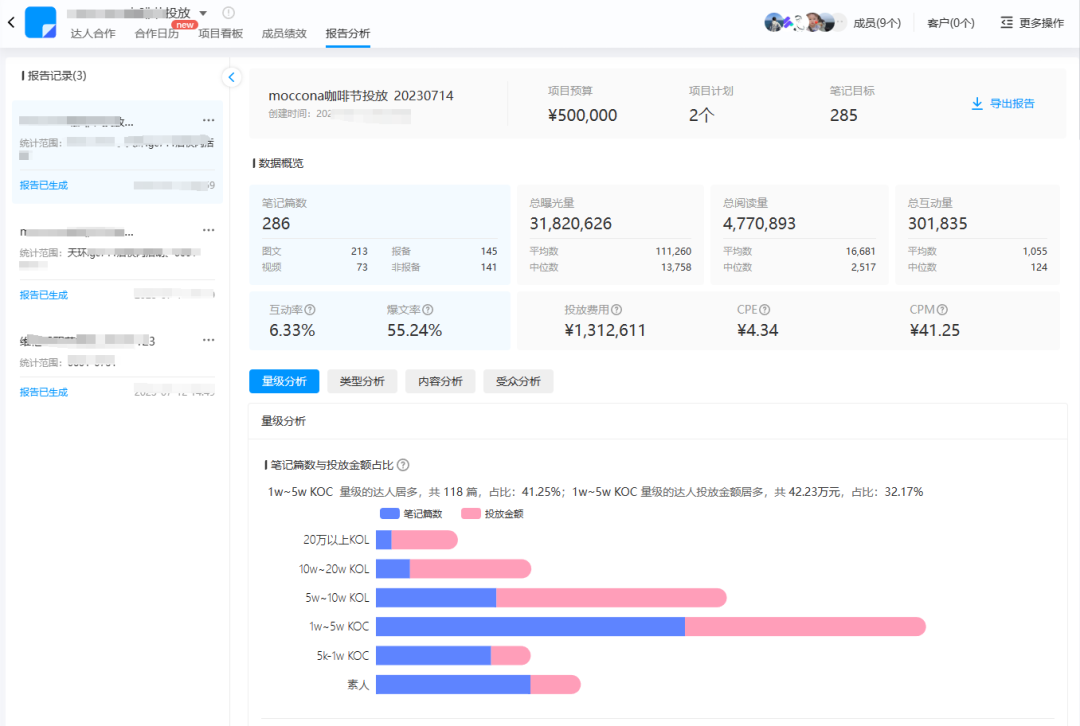Select the 类型分析 analysis tab
This screenshot has height=726, width=1080.
(362, 382)
